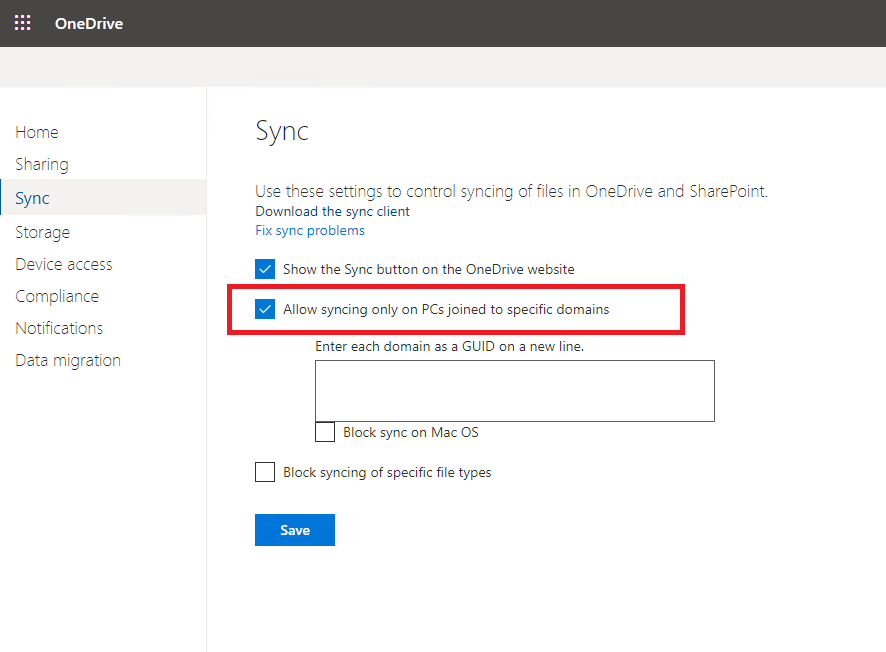The width and height of the screenshot is (886, 652).
Task: Open the Data migration page
Action: (x=68, y=360)
